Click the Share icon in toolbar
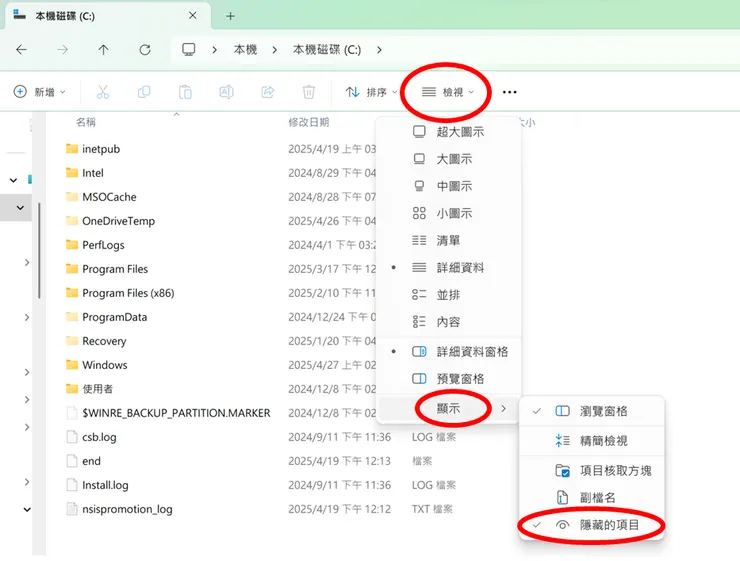The image size is (740, 561). click(268, 92)
